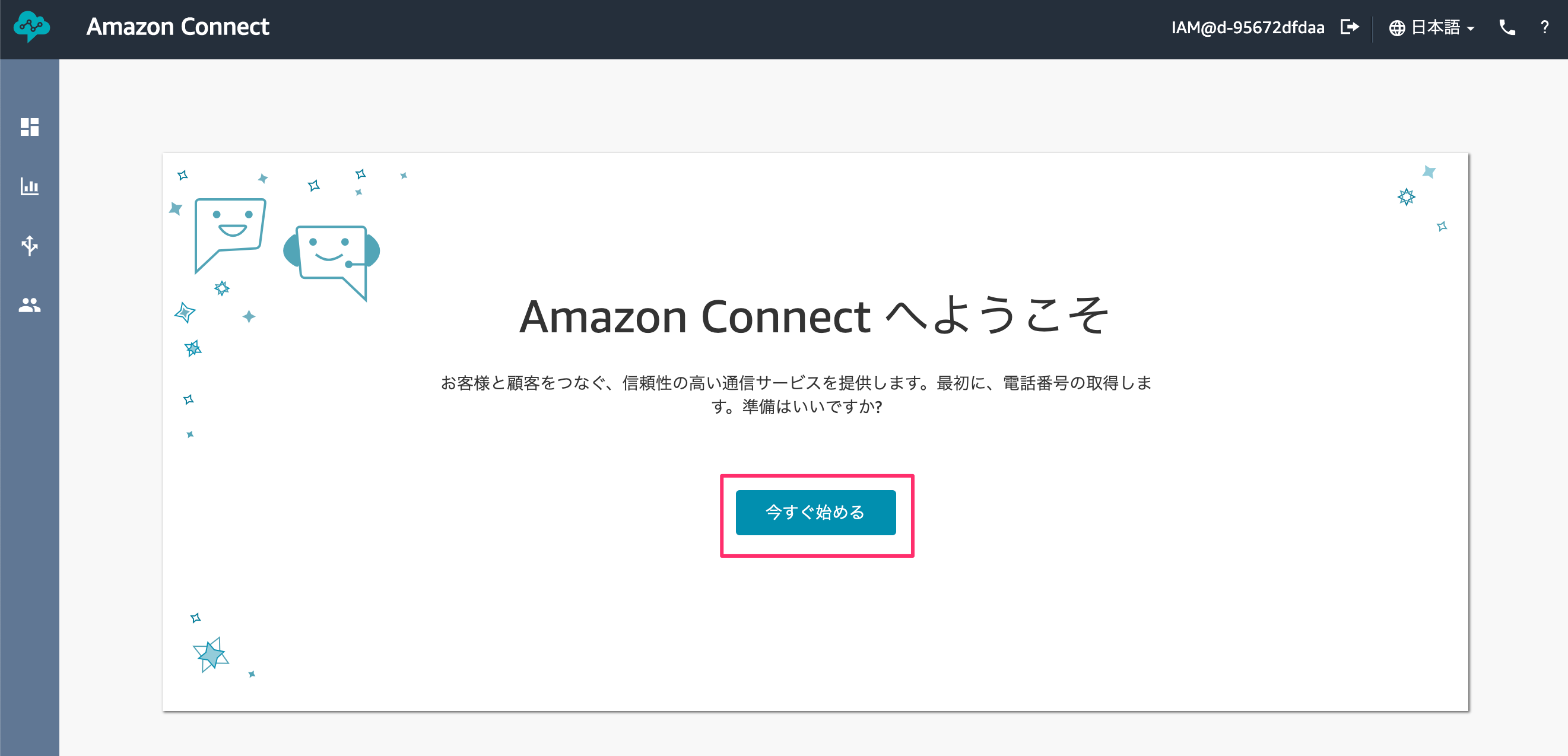Click the dropdown caret beside 日本語
1568x756 pixels.
pyautogui.click(x=1471, y=28)
